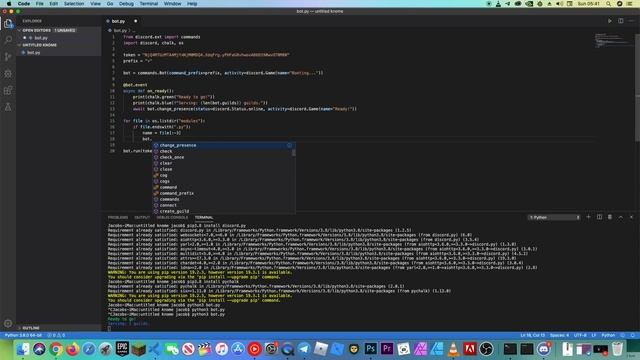Kill terminal with the trash icon
This screenshot has width=640, height=360.
(x=610, y=217)
